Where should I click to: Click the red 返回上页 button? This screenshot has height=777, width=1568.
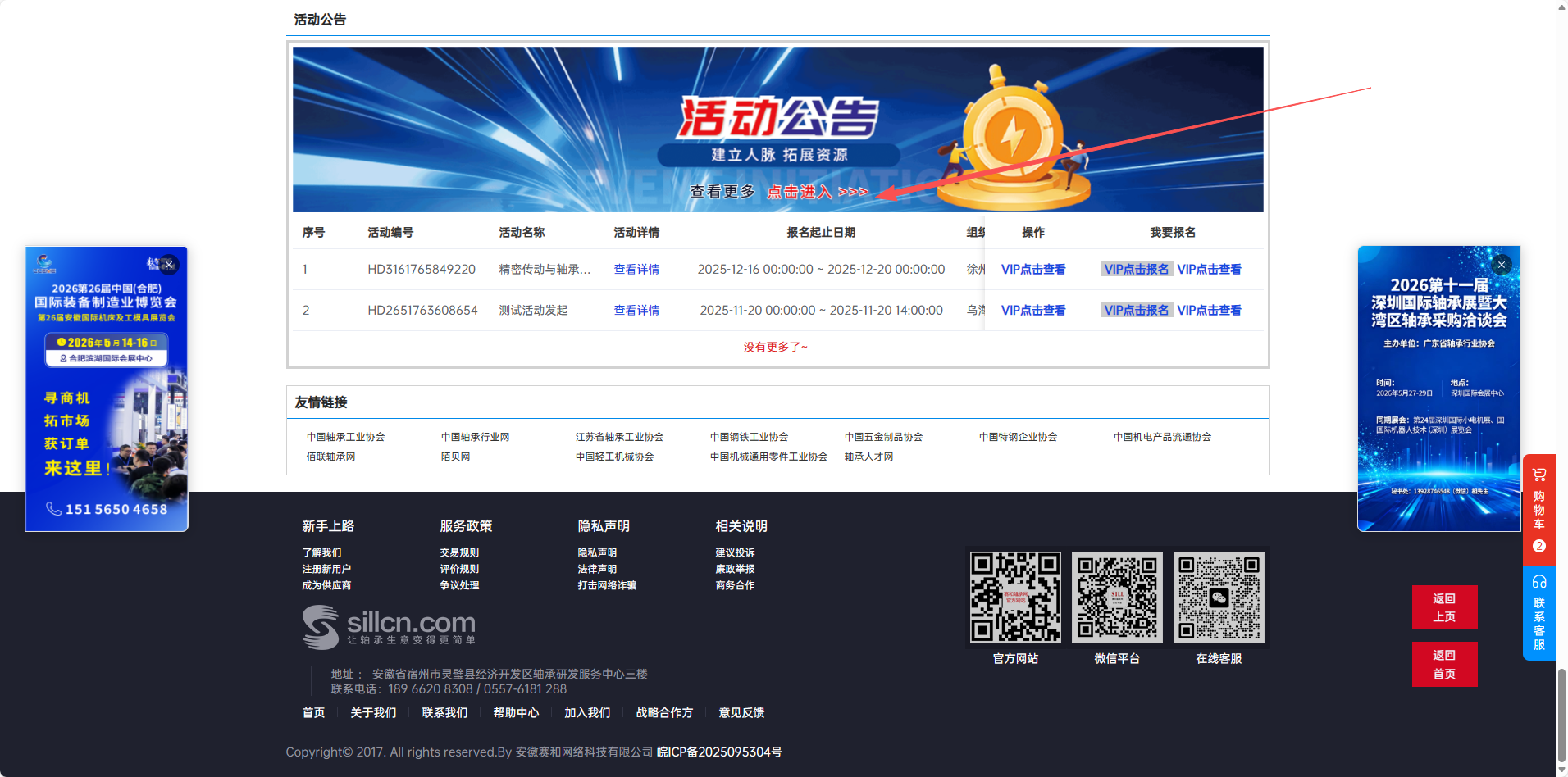[x=1444, y=607]
